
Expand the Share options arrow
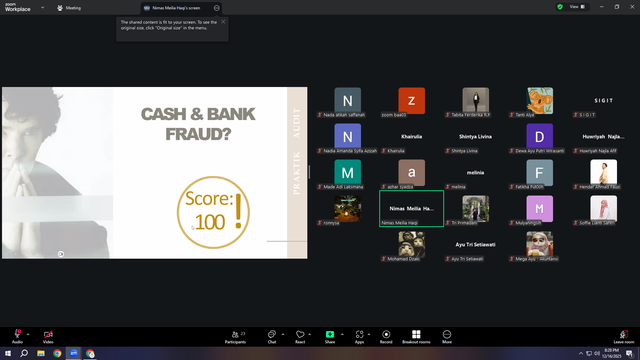tap(342, 334)
